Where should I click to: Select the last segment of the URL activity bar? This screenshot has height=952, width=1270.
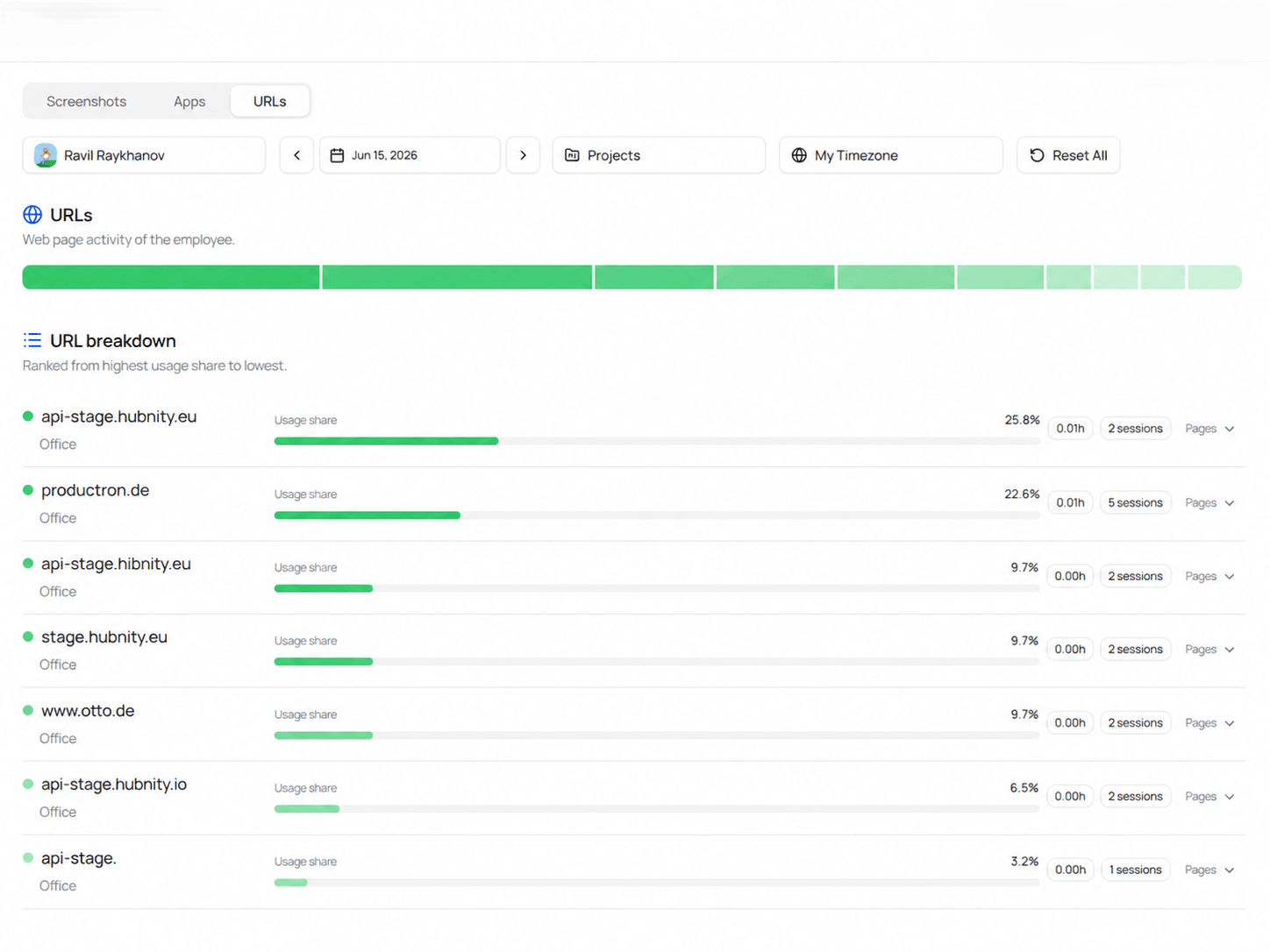tap(1215, 277)
